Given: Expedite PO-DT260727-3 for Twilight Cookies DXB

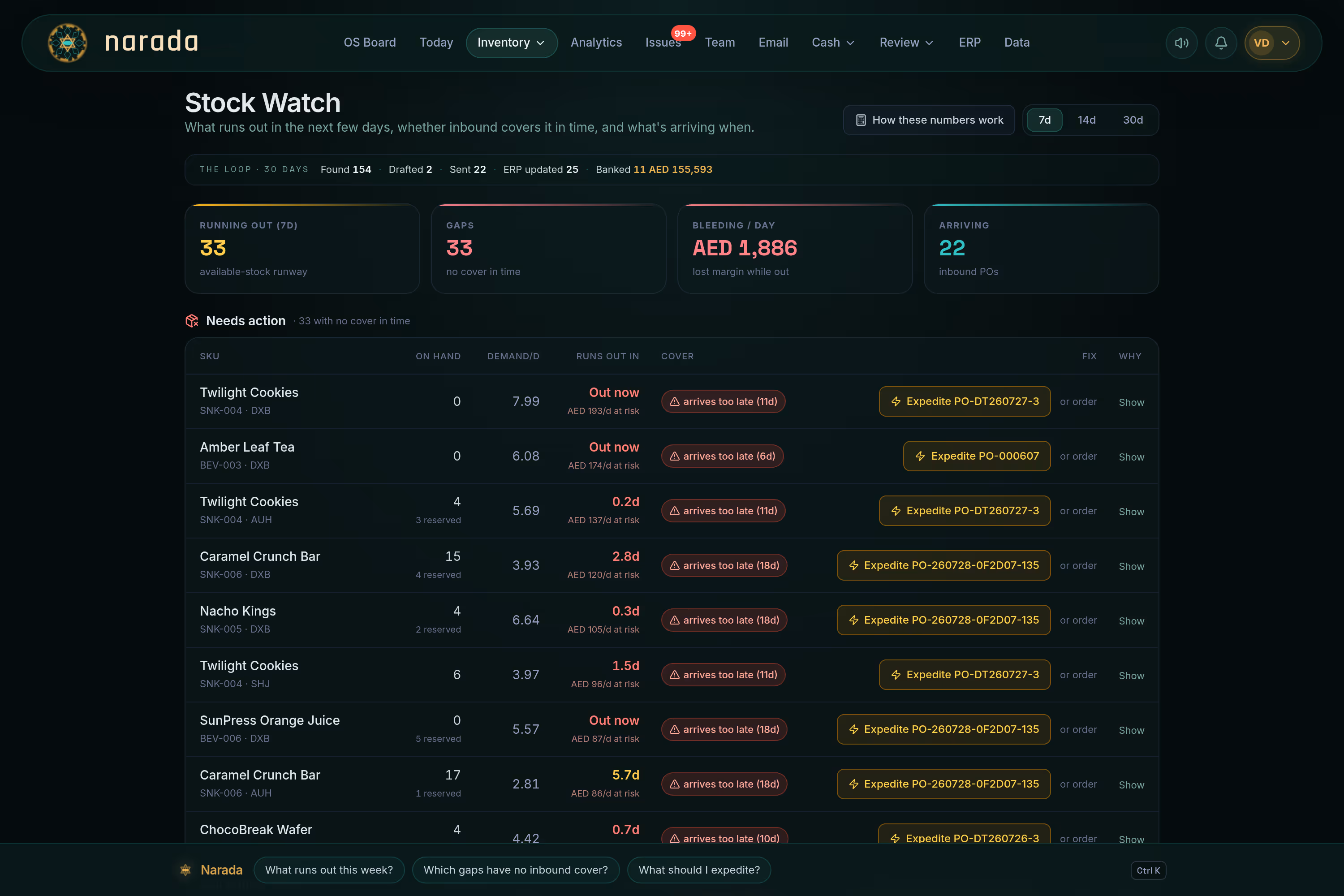Looking at the screenshot, I should point(965,402).
